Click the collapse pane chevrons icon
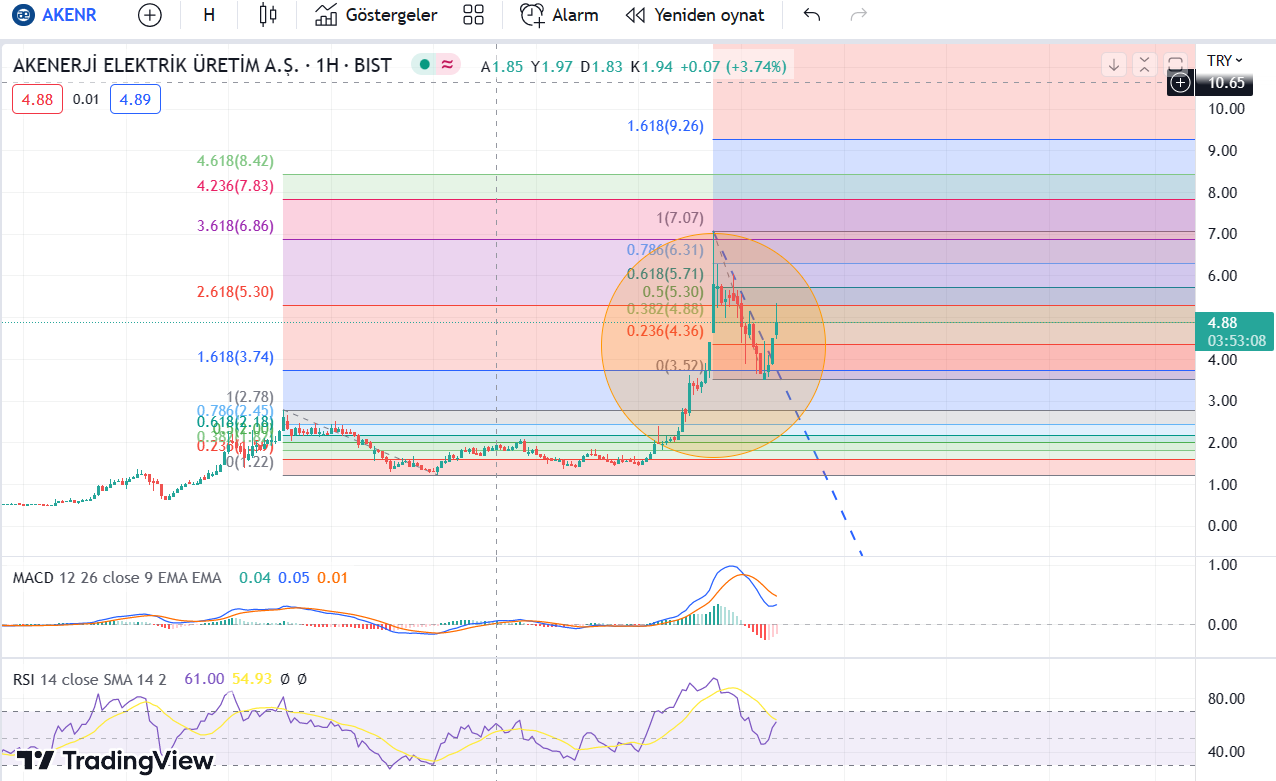Viewport: 1276px width, 781px height. click(x=1145, y=65)
